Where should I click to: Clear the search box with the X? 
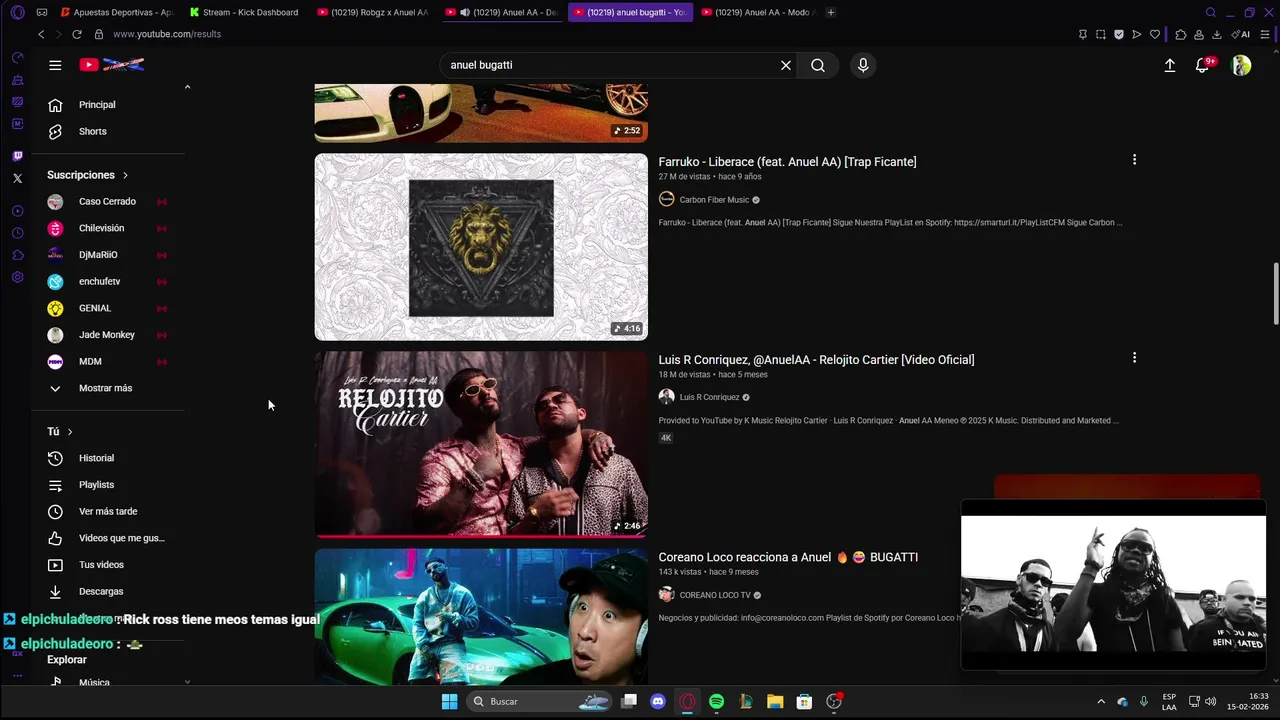point(786,65)
